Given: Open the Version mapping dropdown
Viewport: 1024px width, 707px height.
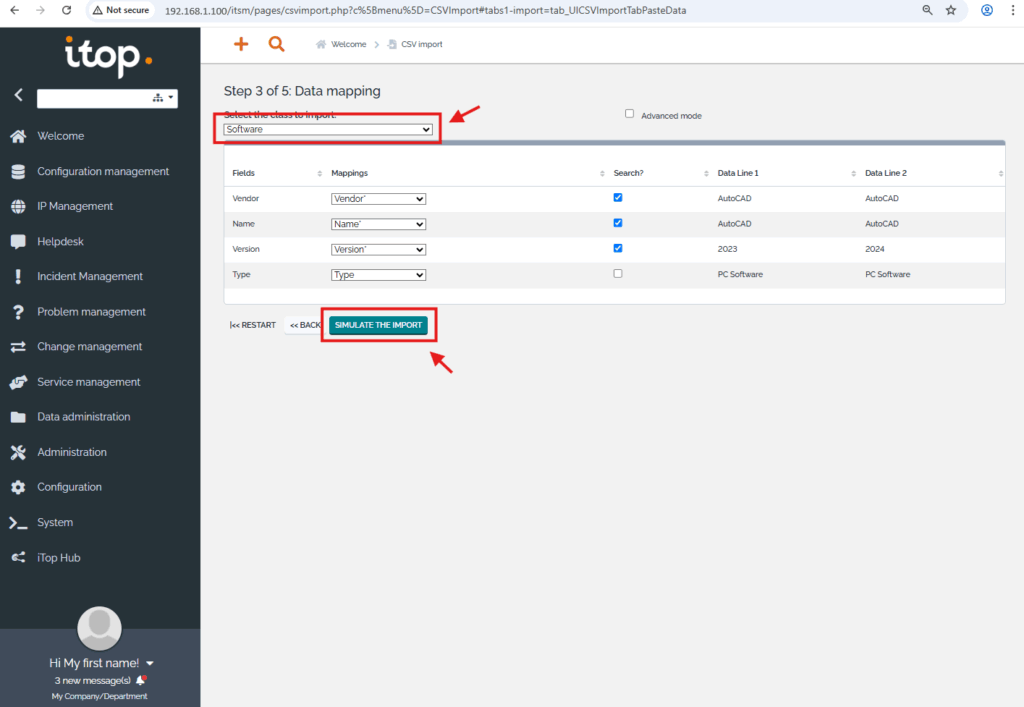Looking at the screenshot, I should pyautogui.click(x=378, y=249).
